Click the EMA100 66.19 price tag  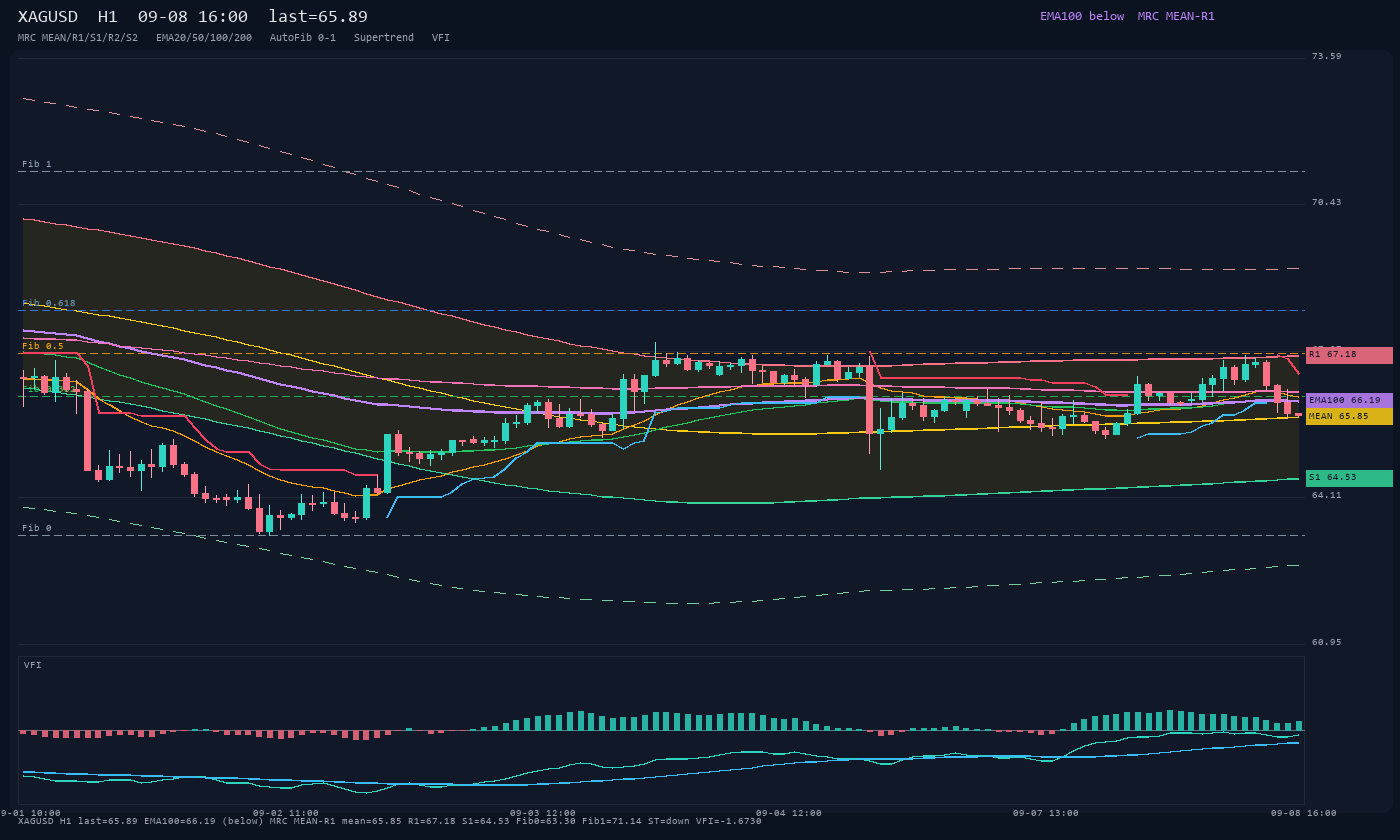click(1349, 401)
